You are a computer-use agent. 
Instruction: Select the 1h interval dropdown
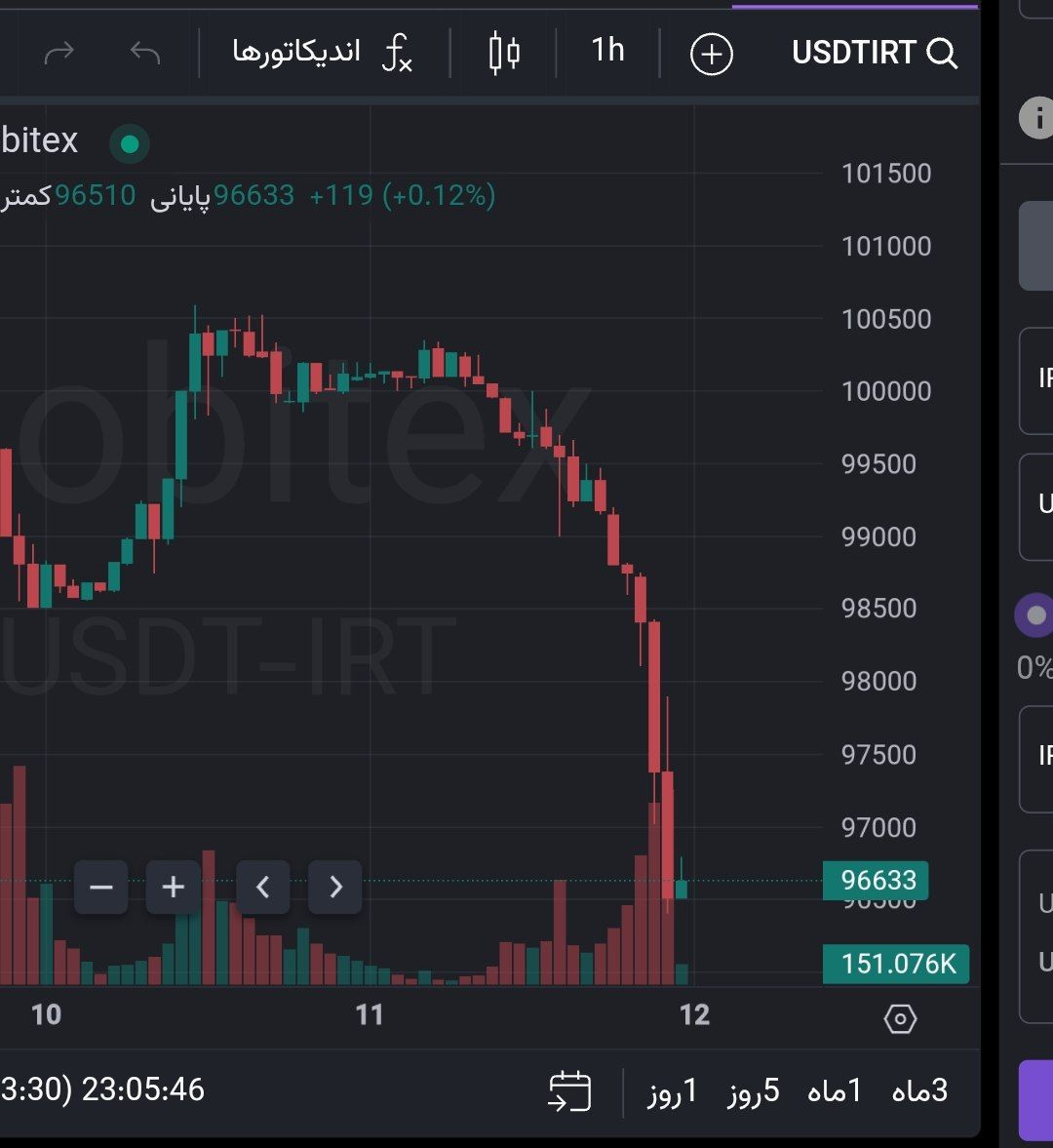607,51
